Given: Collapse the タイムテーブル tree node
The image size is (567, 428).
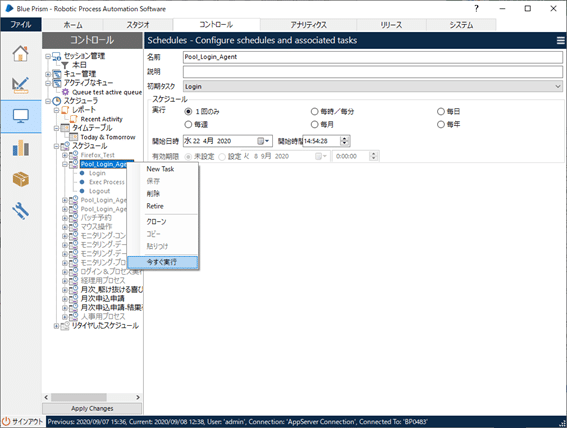Looking at the screenshot, I should pyautogui.click(x=56, y=128).
